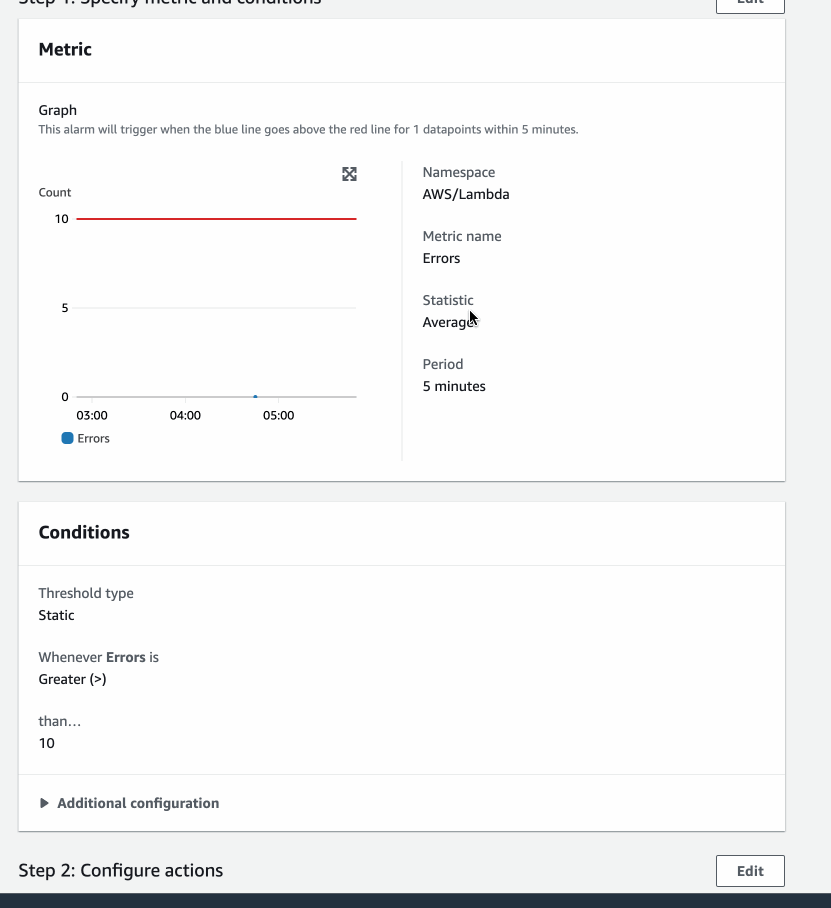Expand the metric graph to full screen
831x908 pixels.
348,174
